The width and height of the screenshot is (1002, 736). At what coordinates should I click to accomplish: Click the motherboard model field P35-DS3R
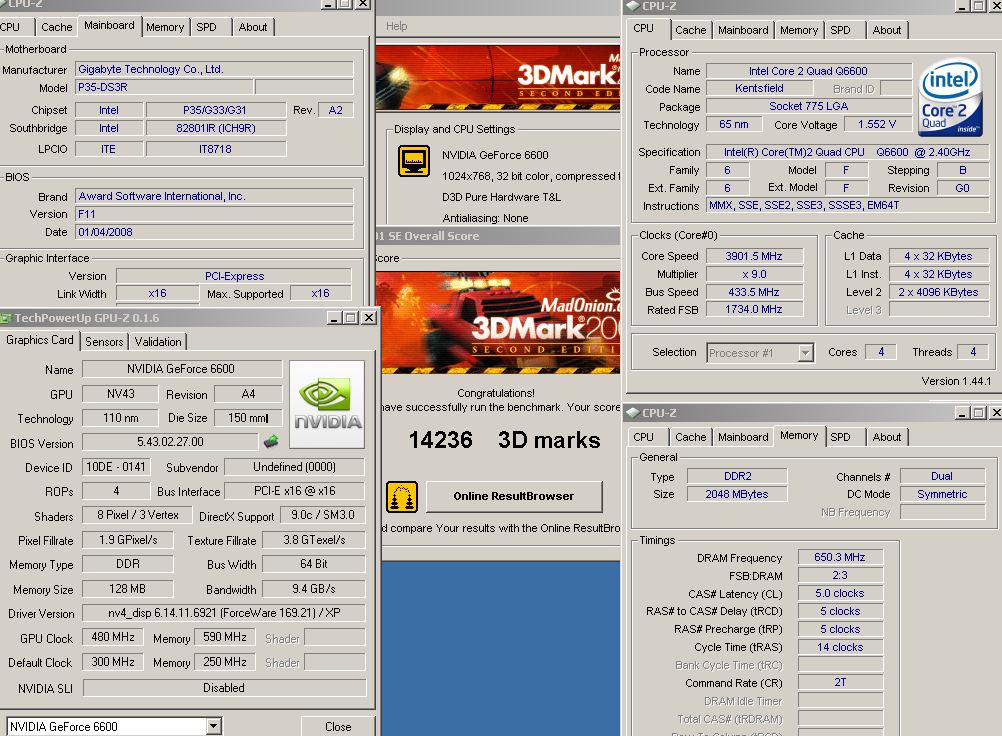pyautogui.click(x=165, y=87)
